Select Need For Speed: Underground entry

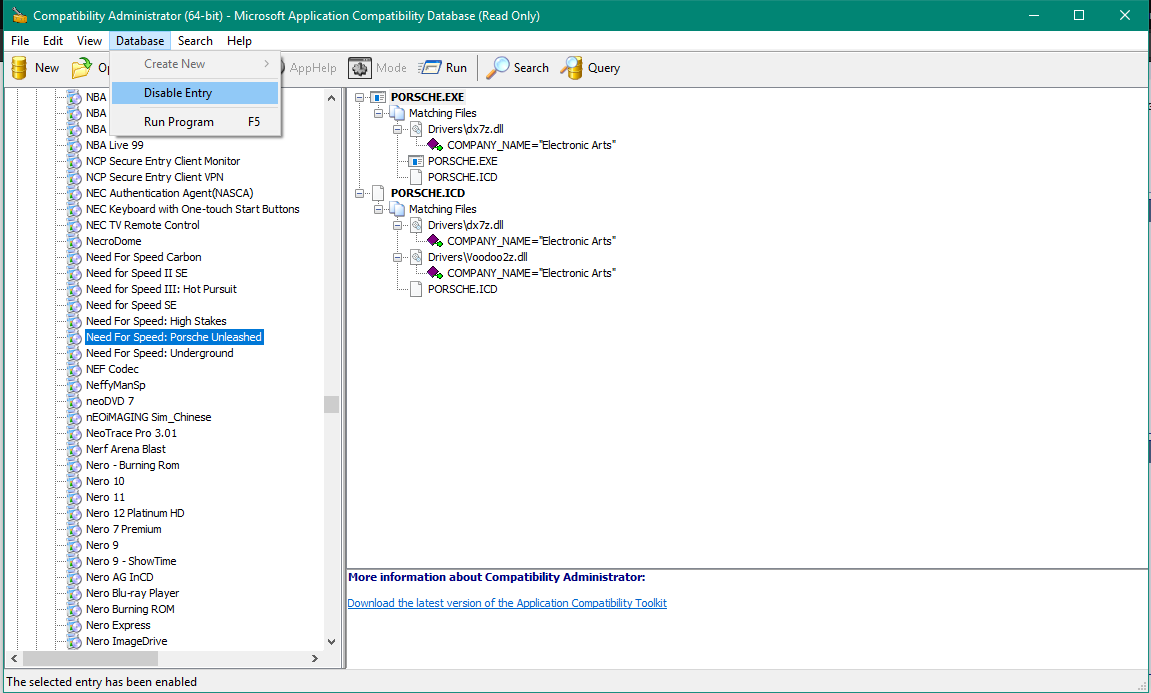(159, 353)
